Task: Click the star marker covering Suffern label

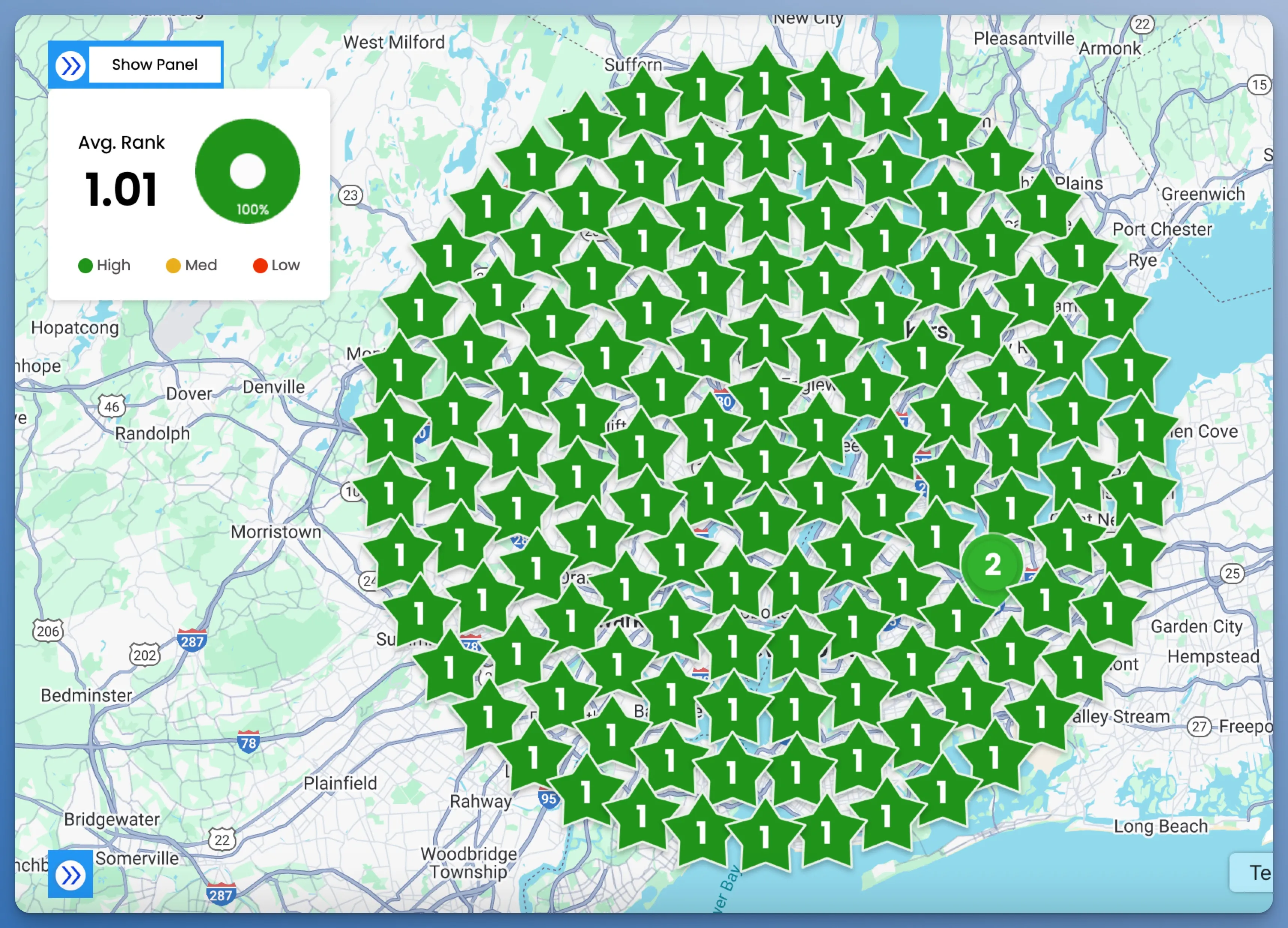Action: [642, 105]
